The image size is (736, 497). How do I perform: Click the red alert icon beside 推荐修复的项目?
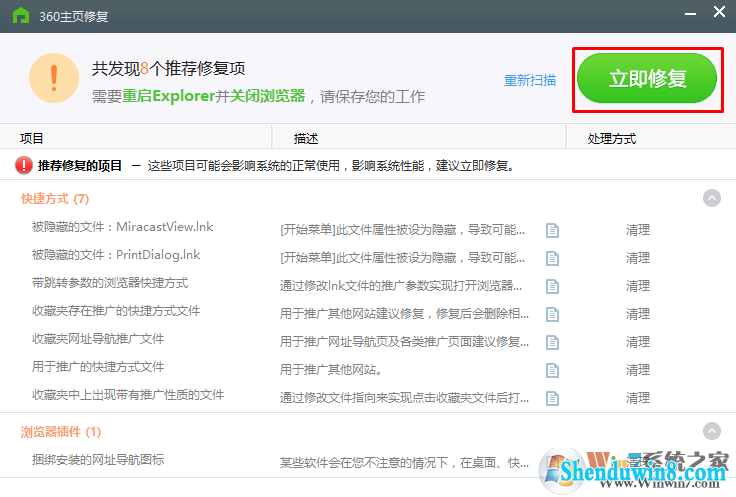23,165
